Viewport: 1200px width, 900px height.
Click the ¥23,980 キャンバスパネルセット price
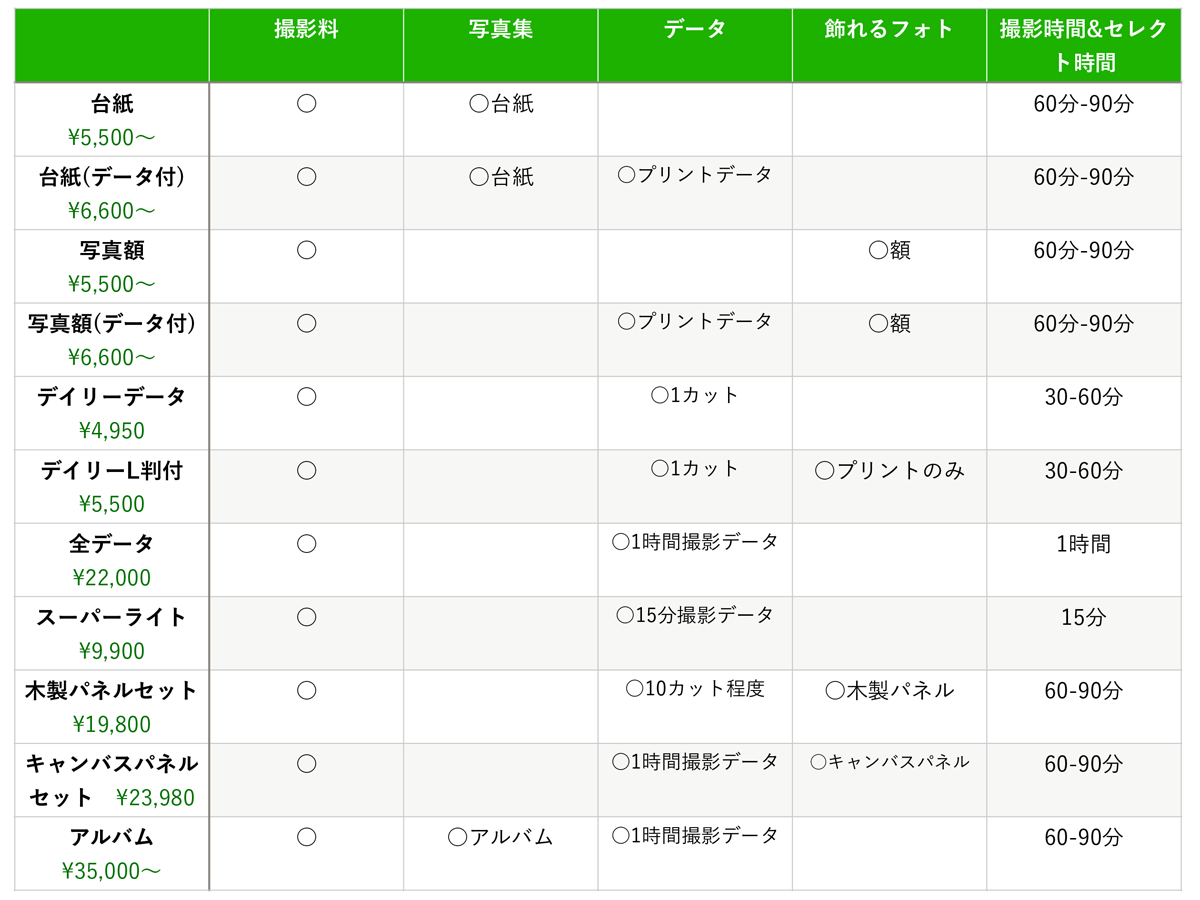click(x=155, y=798)
